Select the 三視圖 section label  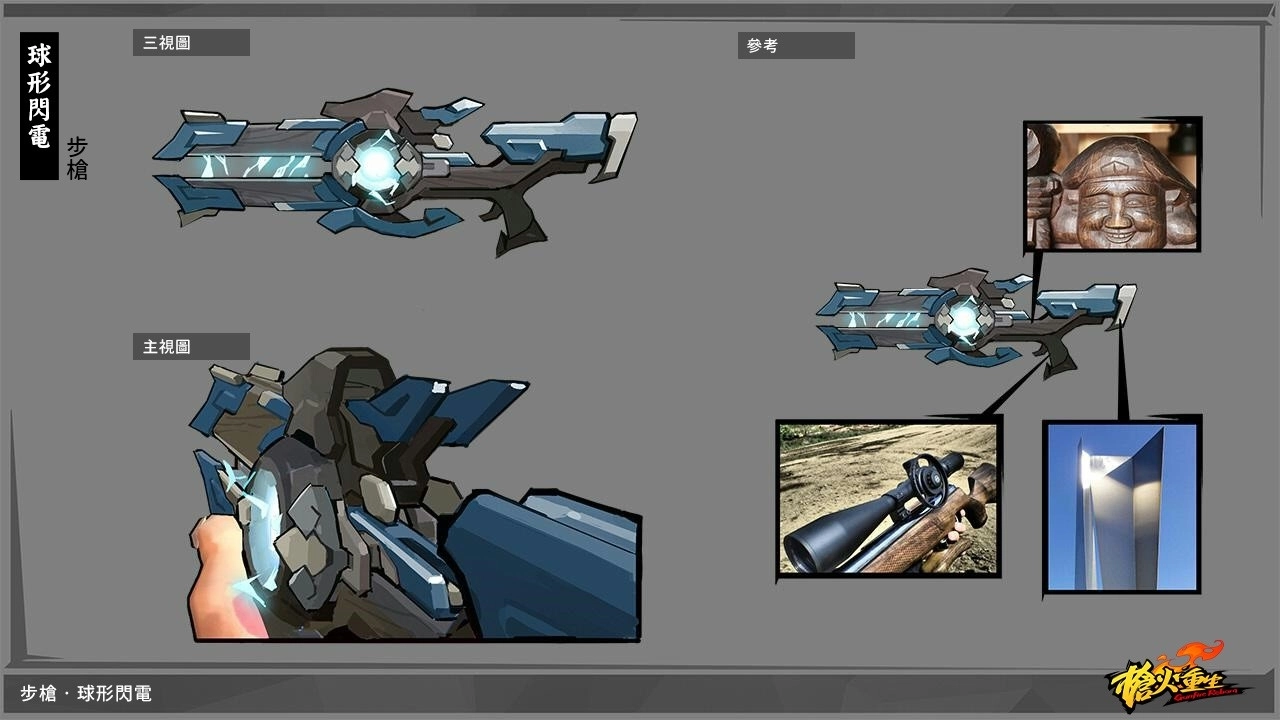point(191,43)
